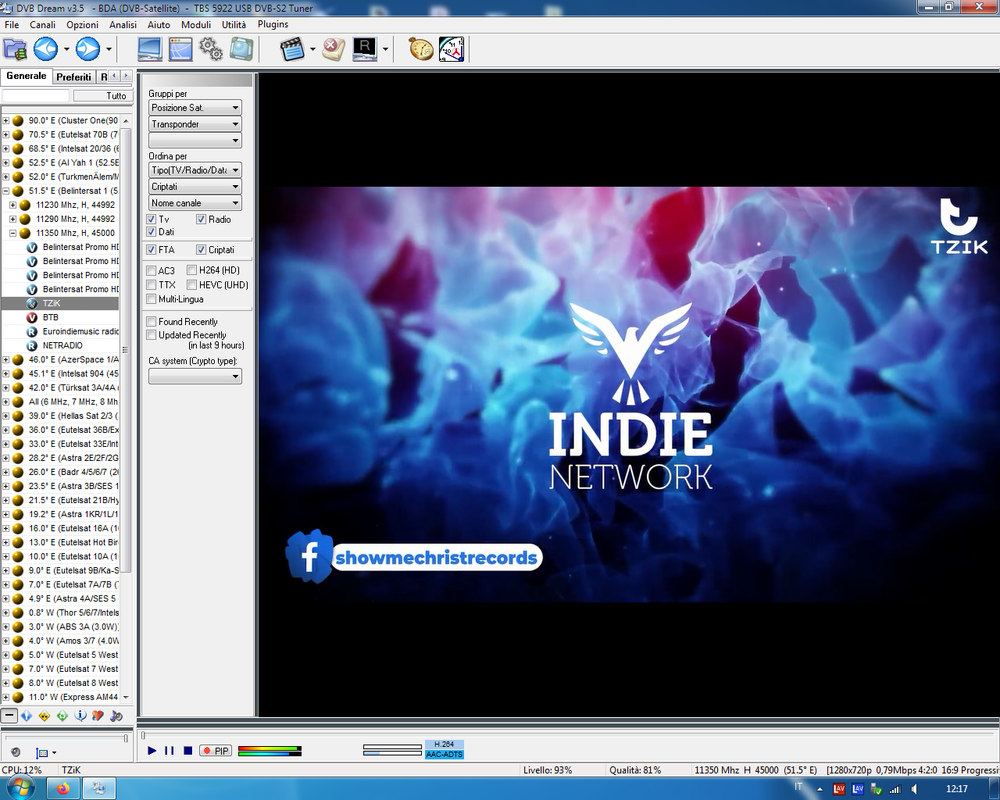
Task: Enable the Multi-Lingua checkbox
Action: [x=151, y=299]
